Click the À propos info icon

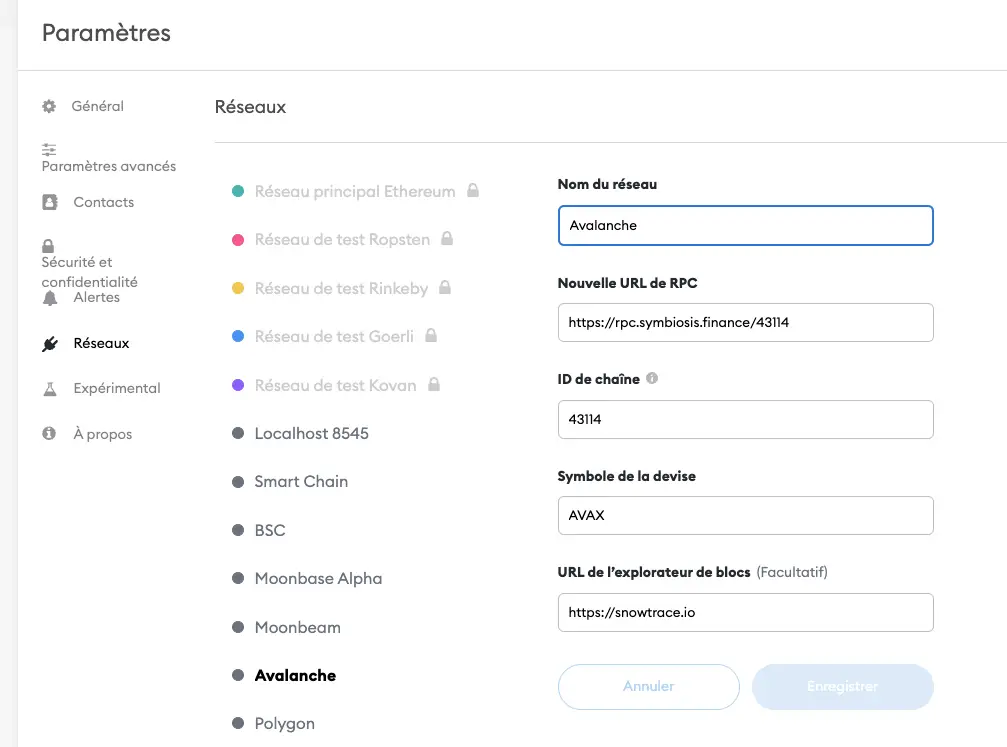pos(49,434)
